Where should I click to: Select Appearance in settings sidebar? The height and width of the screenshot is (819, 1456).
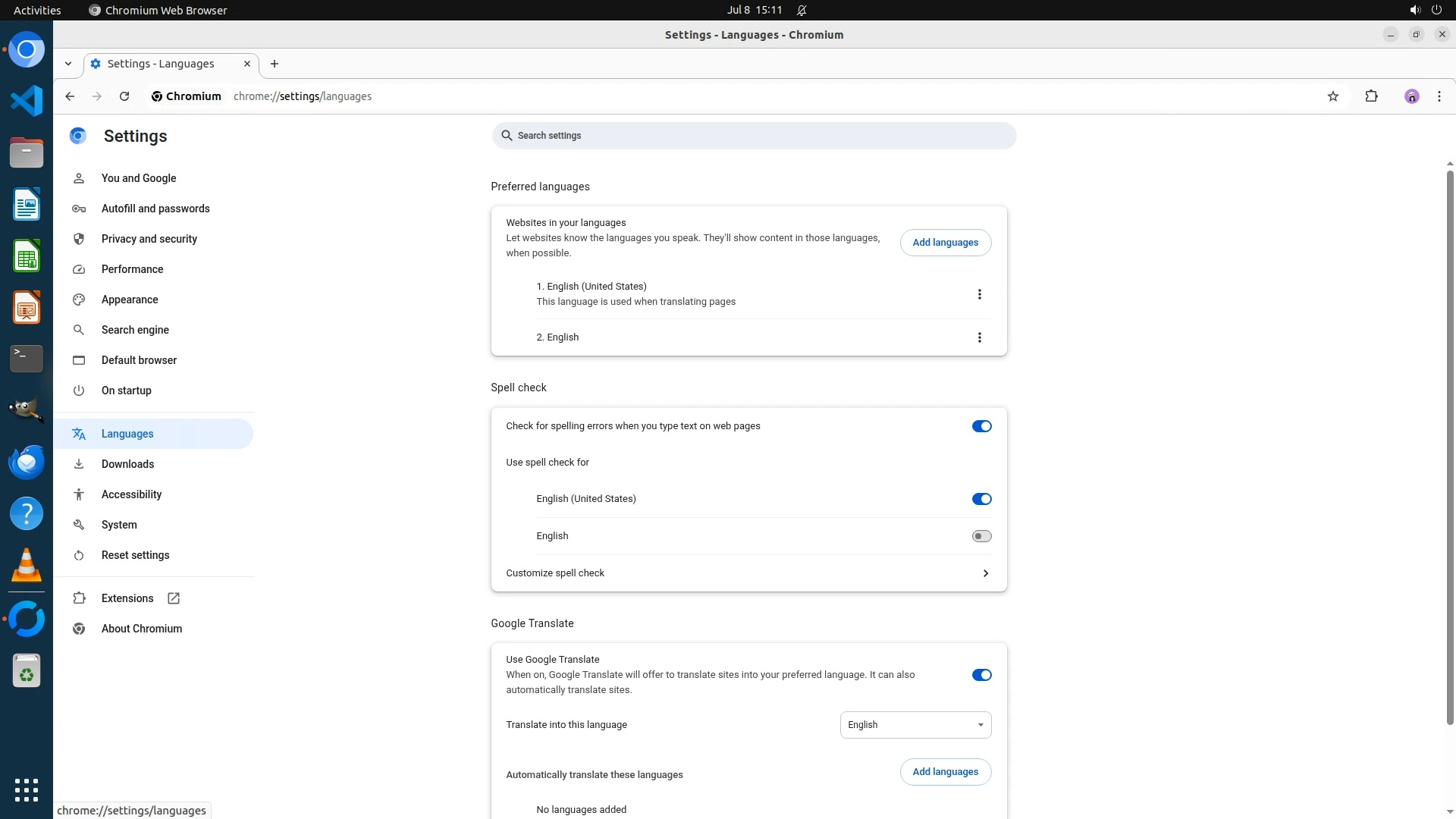[130, 300]
